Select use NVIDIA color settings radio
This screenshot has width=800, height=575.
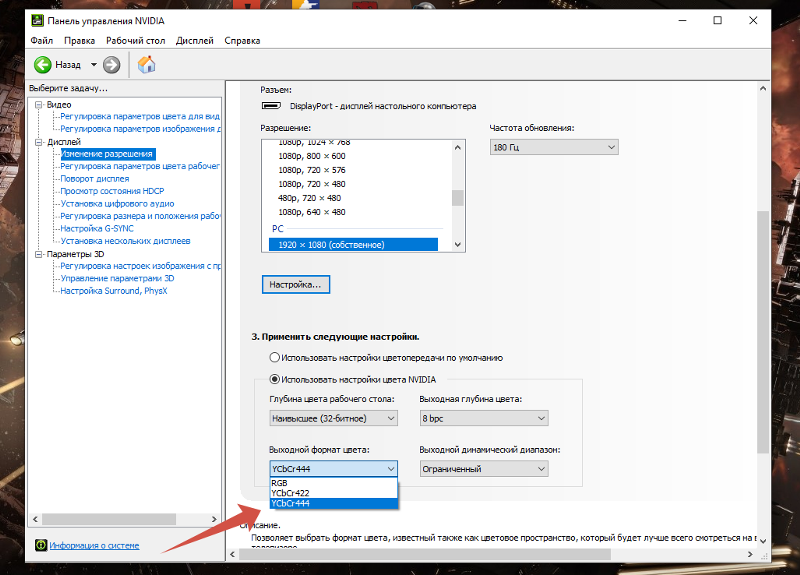tap(274, 379)
